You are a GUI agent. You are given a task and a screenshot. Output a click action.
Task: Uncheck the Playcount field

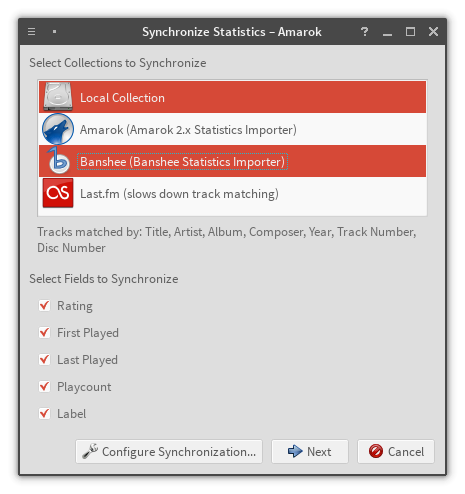[44, 386]
